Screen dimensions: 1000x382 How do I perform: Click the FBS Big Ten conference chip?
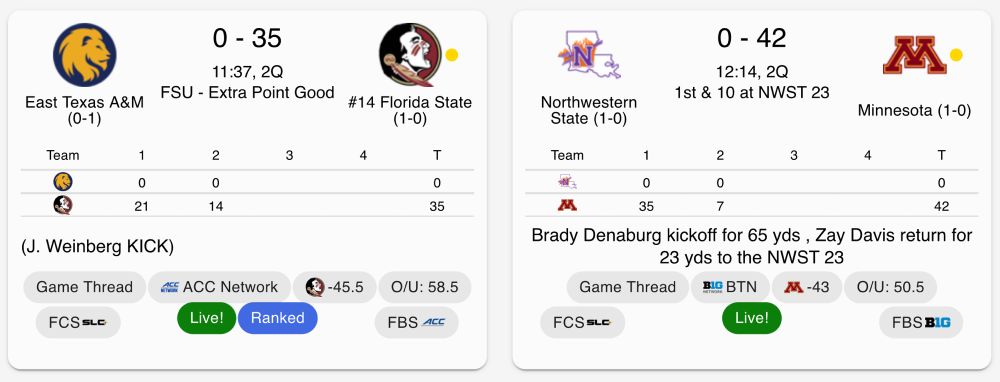pos(921,323)
